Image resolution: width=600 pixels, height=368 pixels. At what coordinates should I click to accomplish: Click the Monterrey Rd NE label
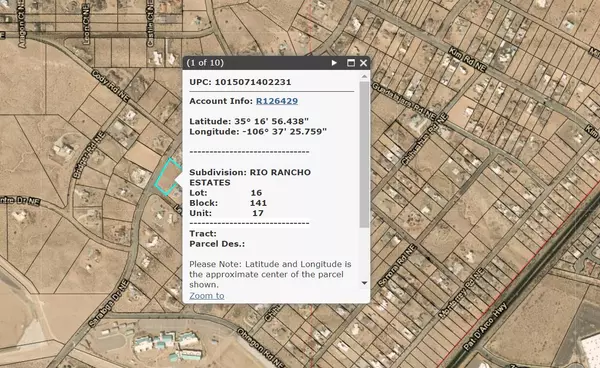(x=461, y=293)
